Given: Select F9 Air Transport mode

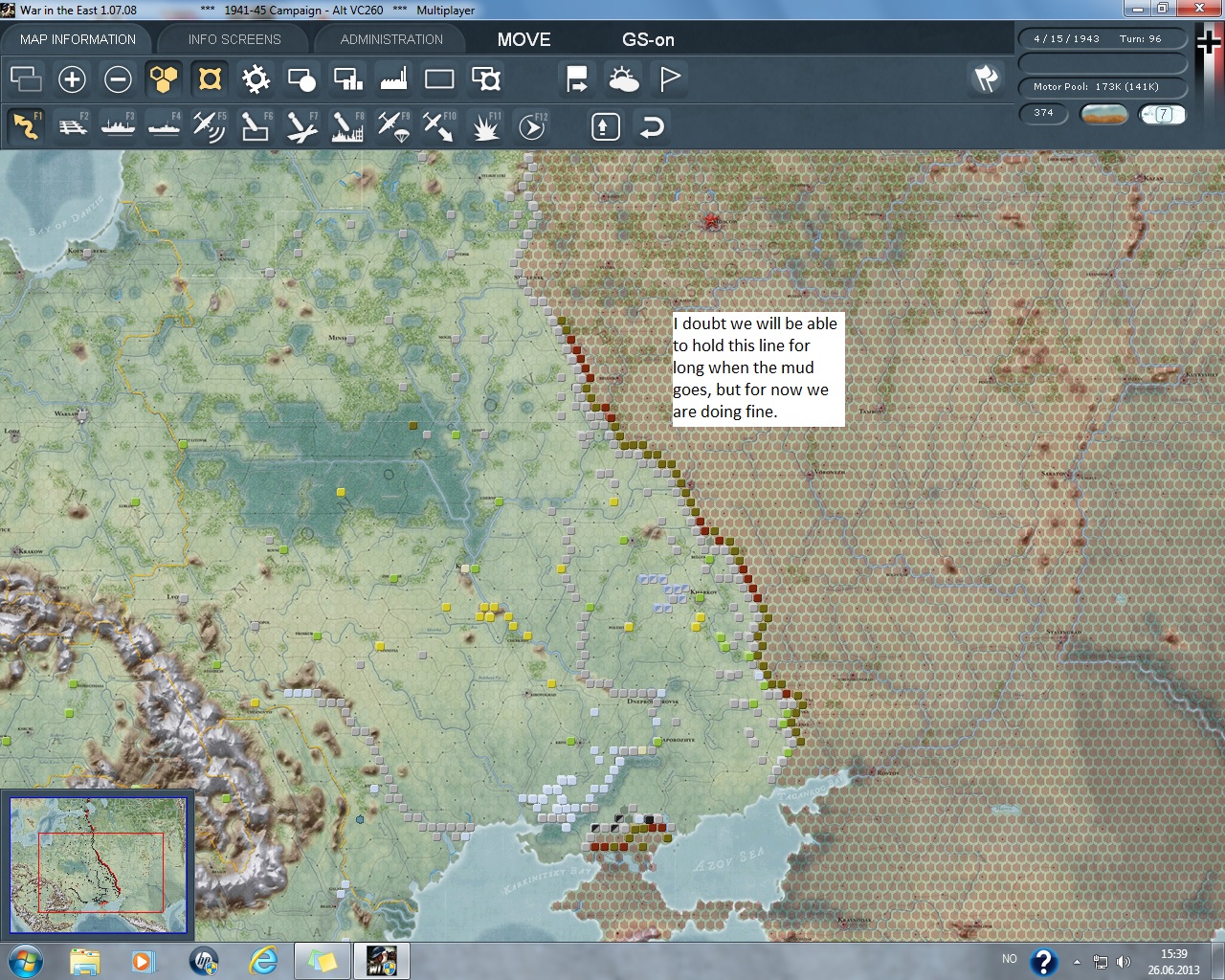Looking at the screenshot, I should click(x=392, y=126).
